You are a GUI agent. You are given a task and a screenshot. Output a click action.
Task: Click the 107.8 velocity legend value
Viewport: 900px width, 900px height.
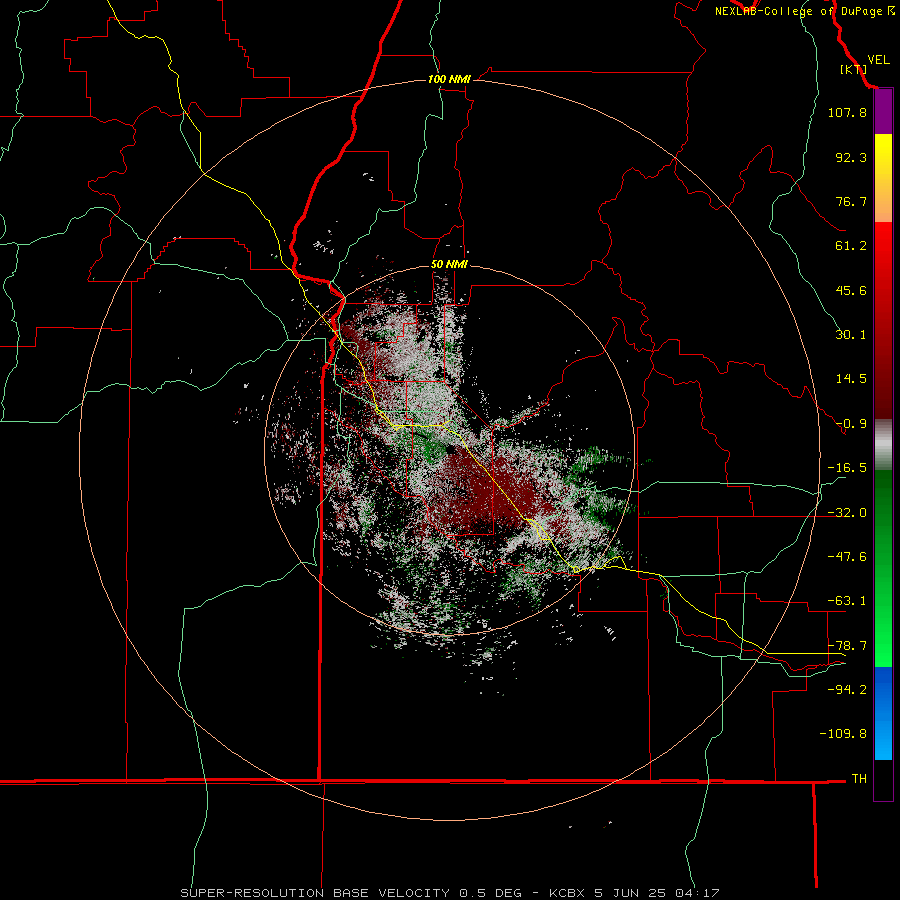(847, 112)
